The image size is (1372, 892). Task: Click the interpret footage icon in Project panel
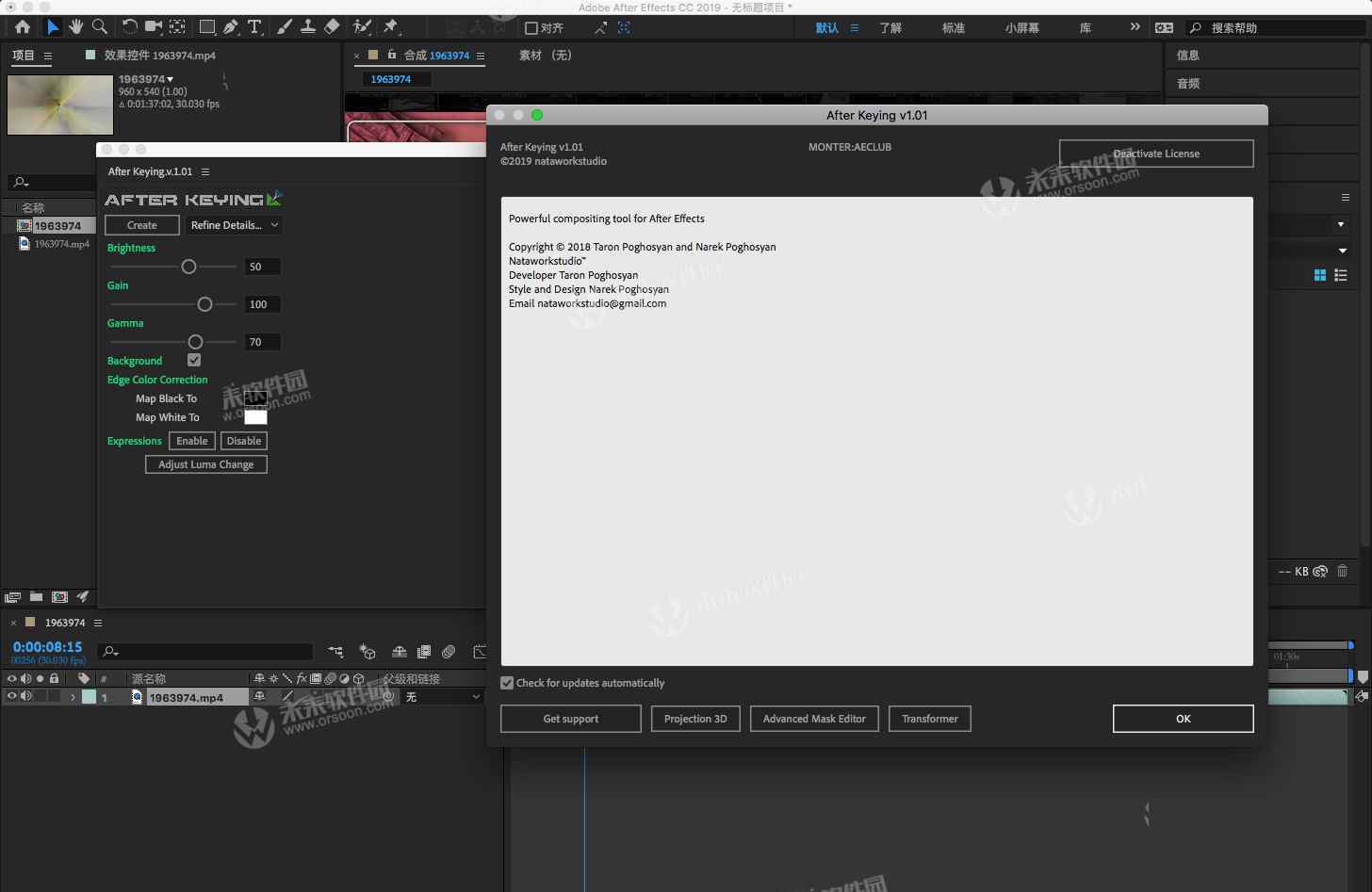[x=12, y=597]
